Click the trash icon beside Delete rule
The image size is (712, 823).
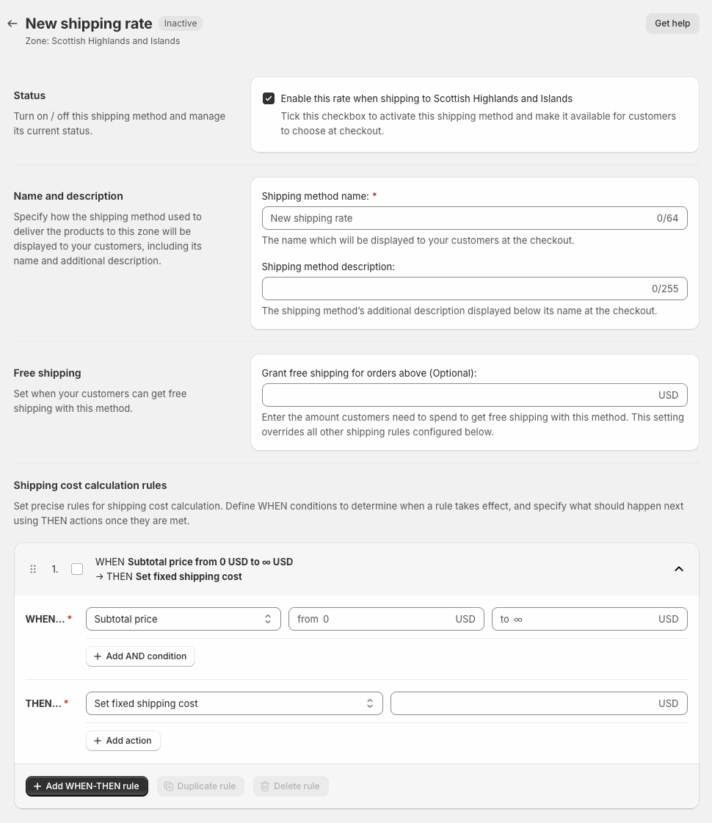(x=263, y=786)
